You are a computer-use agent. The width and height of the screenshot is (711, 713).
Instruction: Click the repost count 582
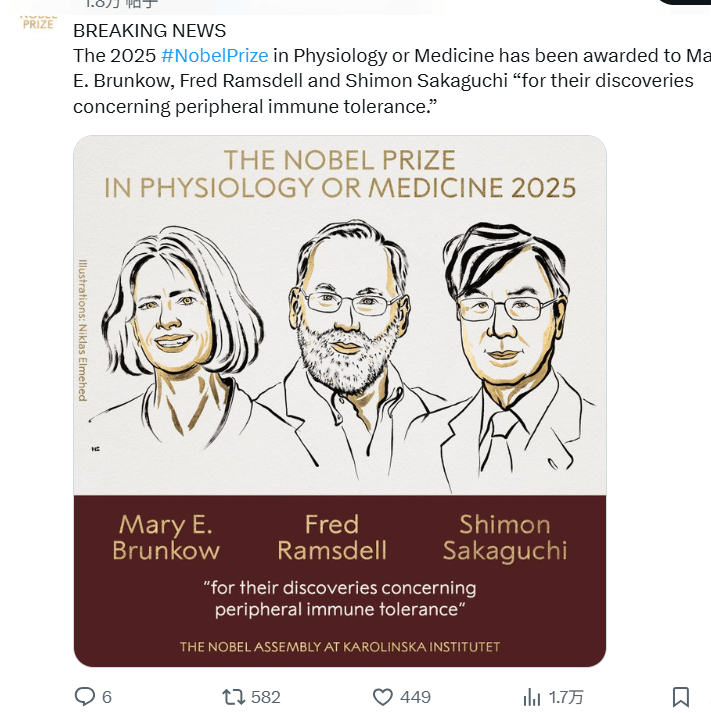265,697
